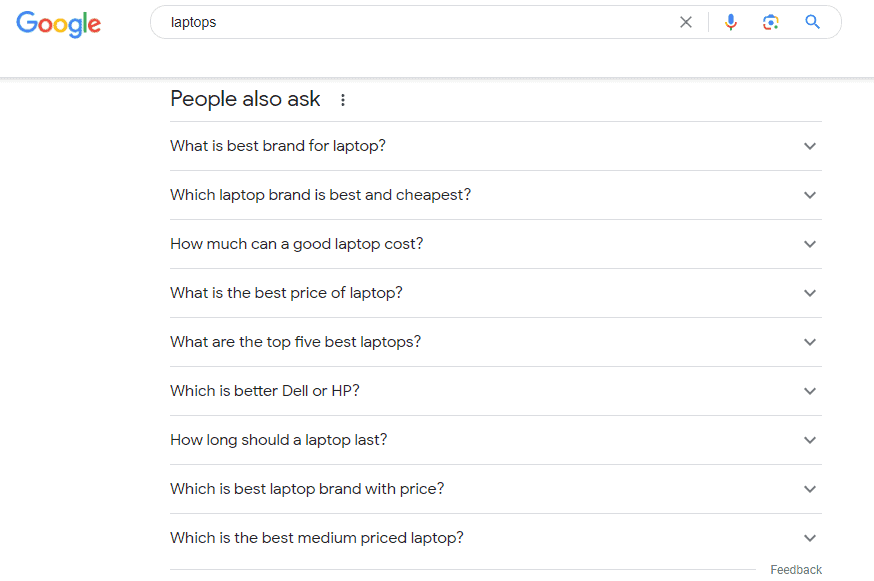Screen dimensions: 874x581
Task: Click the blue search magnifier icon
Action: coord(812,21)
